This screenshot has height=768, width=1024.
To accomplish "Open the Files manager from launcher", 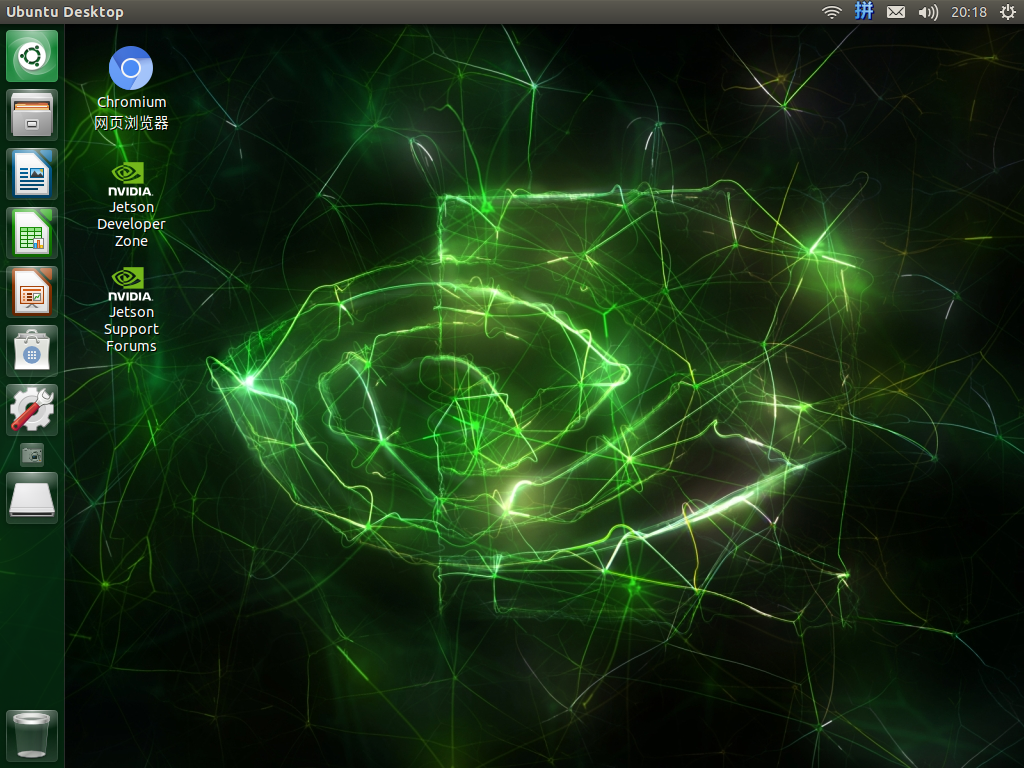I will 32,115.
